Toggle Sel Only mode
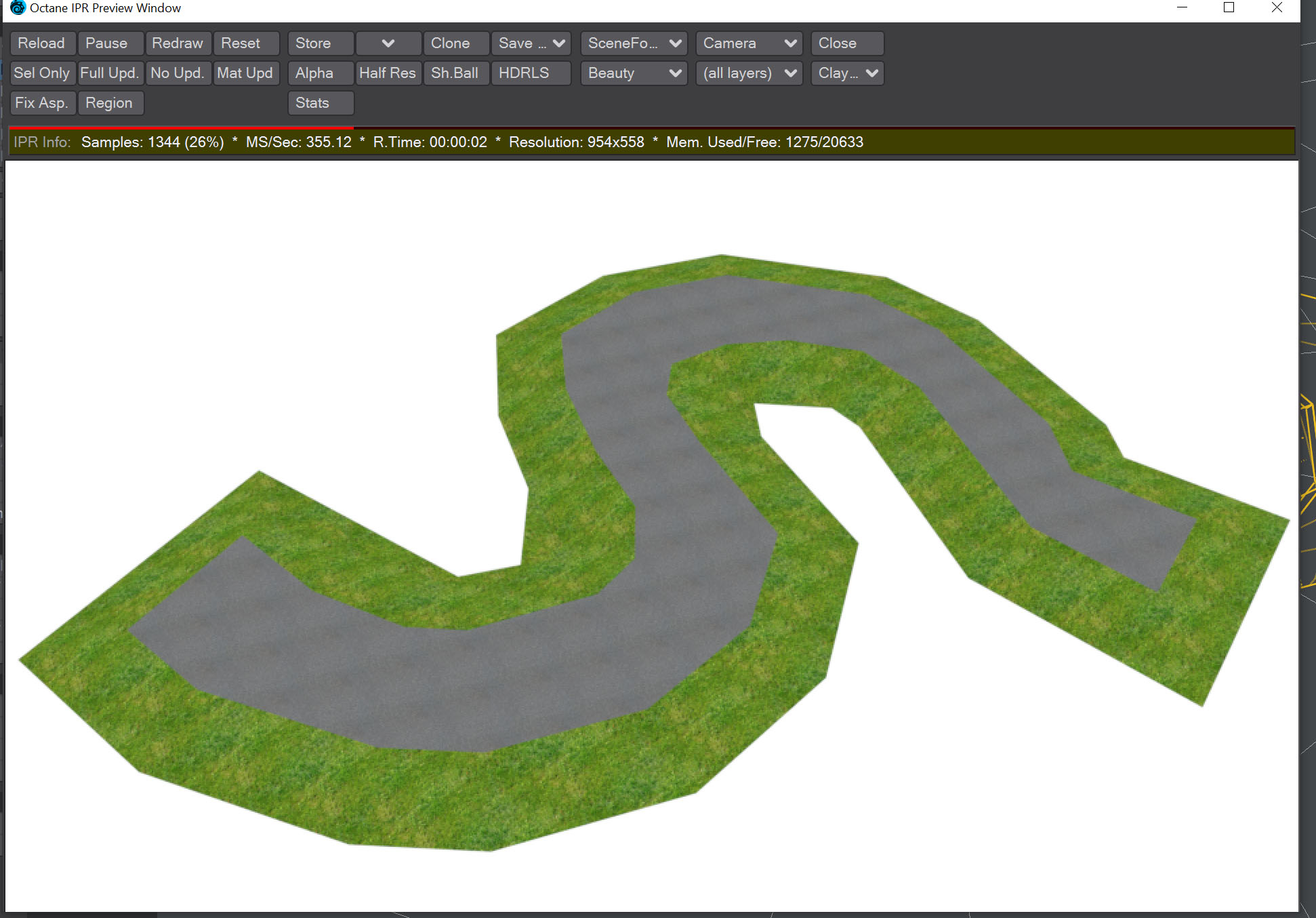 42,73
